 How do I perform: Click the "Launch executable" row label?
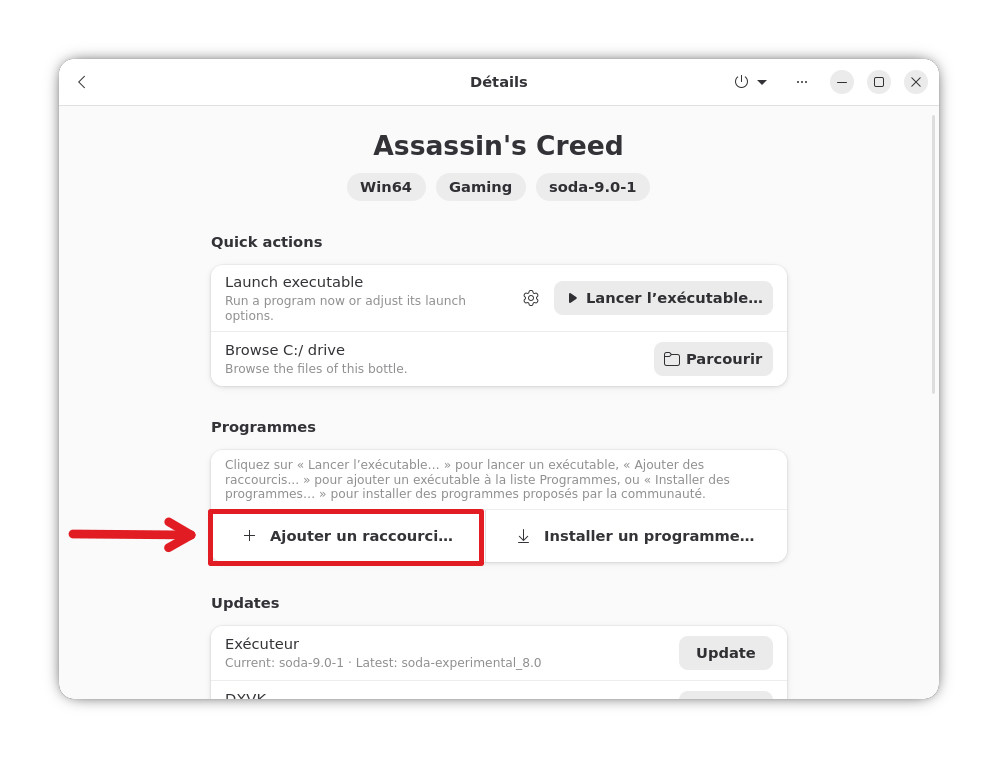(x=294, y=282)
